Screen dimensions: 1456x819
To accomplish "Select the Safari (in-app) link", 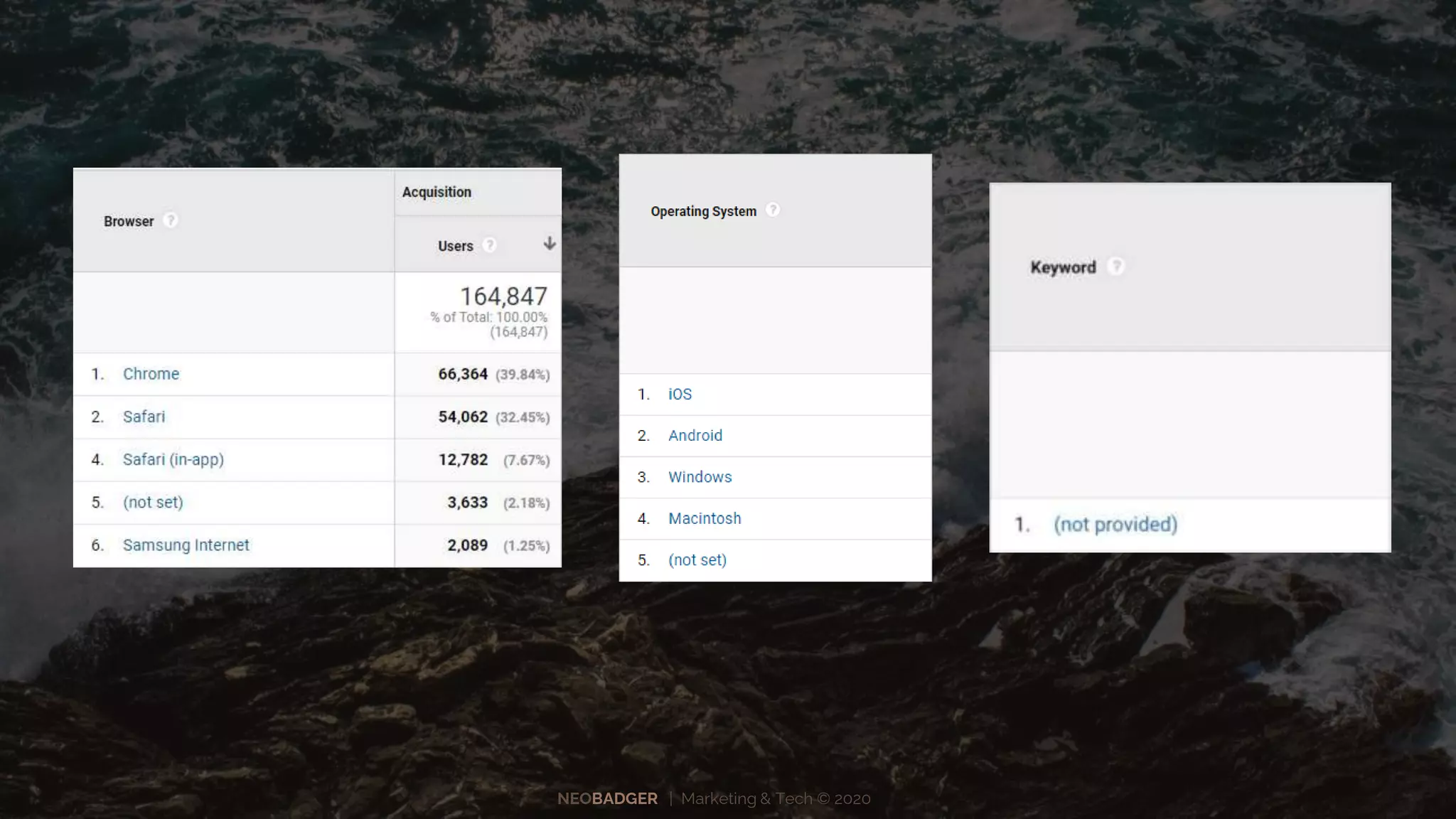I will [x=173, y=459].
